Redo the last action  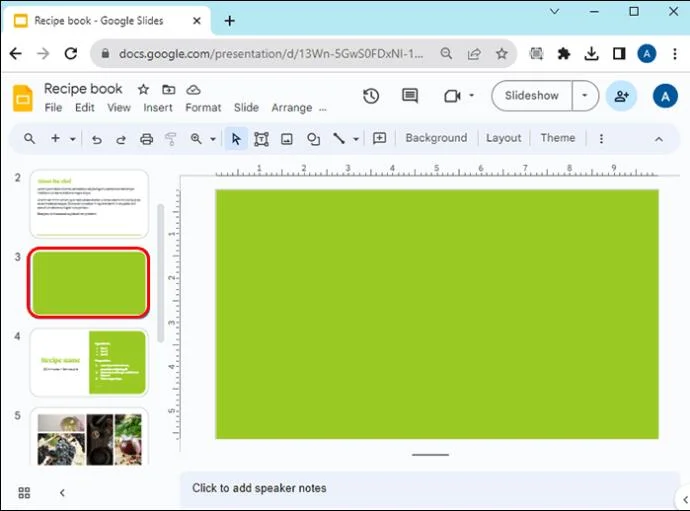point(121,140)
